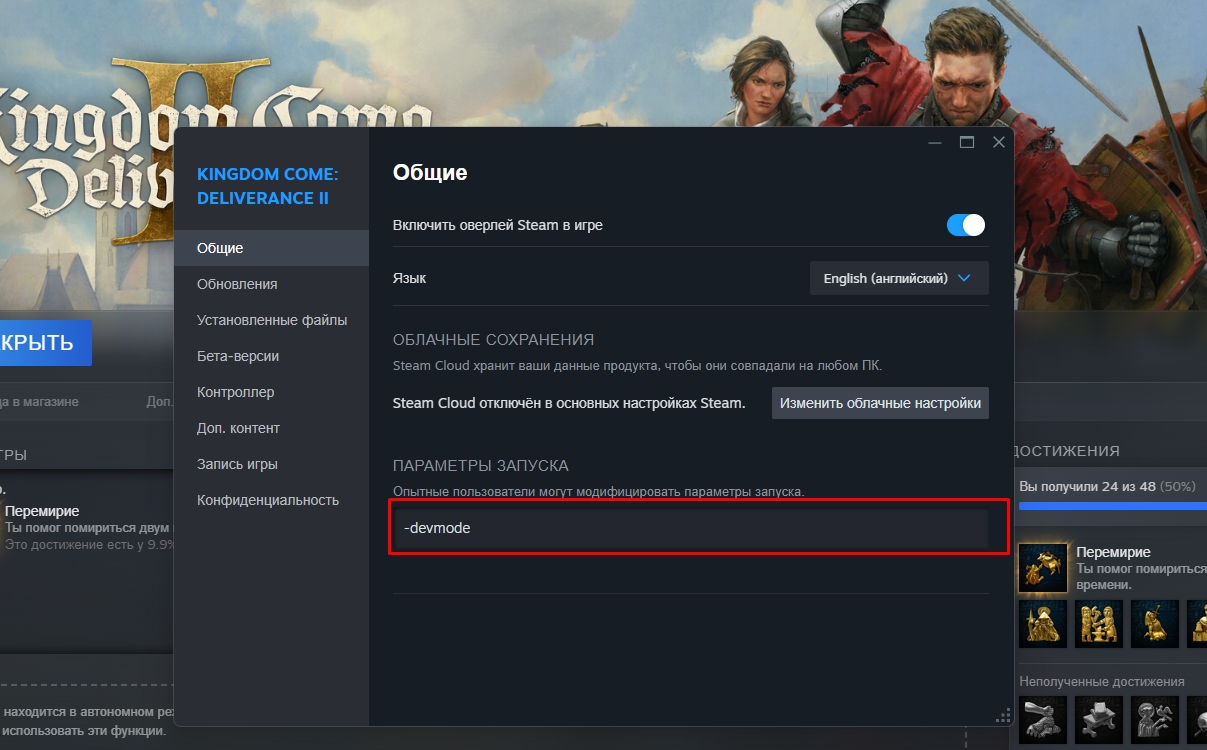Open the language dropdown set to English
1207x750 pixels.
pyautogui.click(x=899, y=278)
